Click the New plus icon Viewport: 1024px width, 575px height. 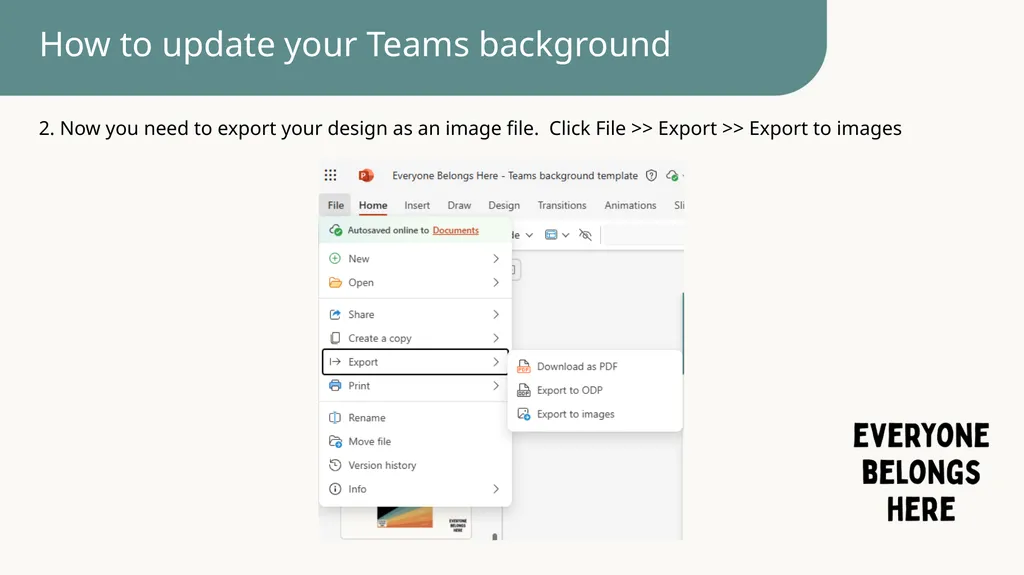[x=335, y=258]
